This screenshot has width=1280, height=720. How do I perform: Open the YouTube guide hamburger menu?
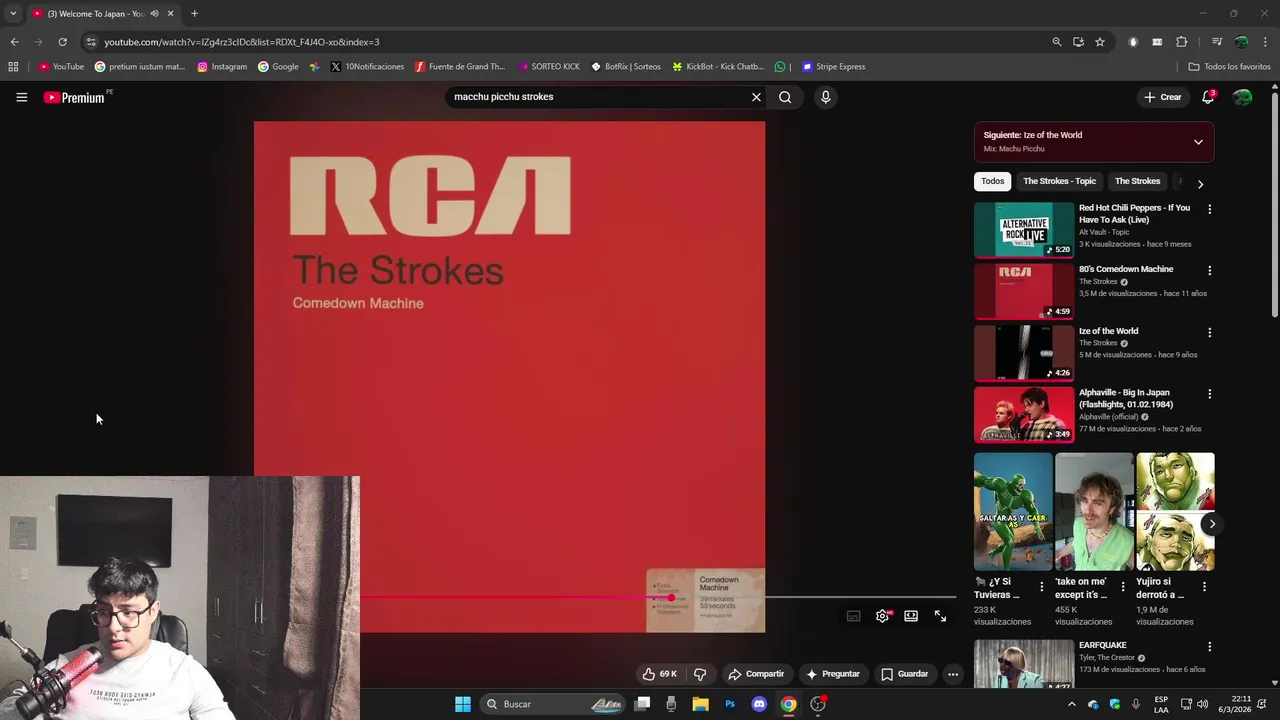pyautogui.click(x=21, y=97)
